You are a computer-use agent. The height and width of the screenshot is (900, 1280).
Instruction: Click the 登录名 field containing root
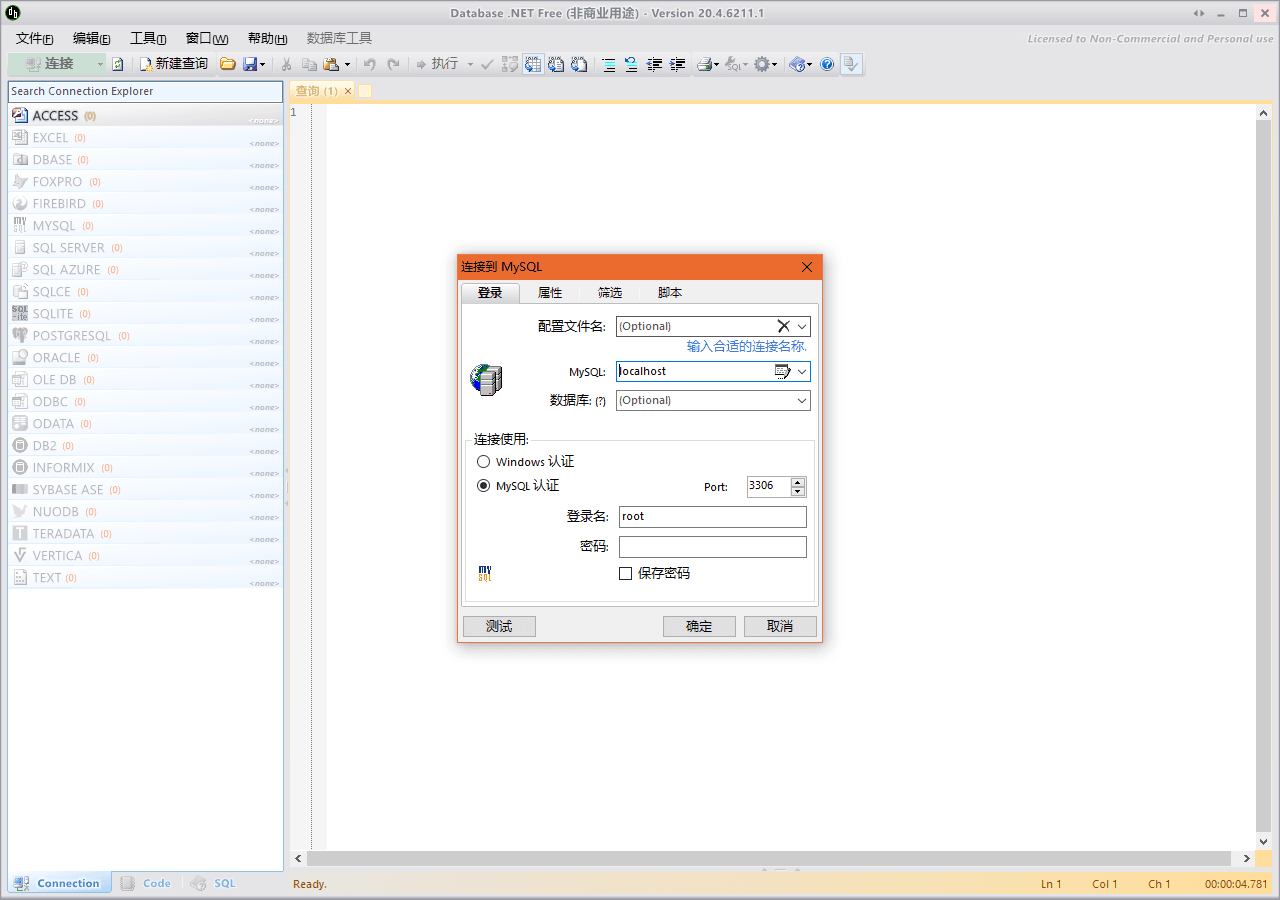pyautogui.click(x=713, y=517)
